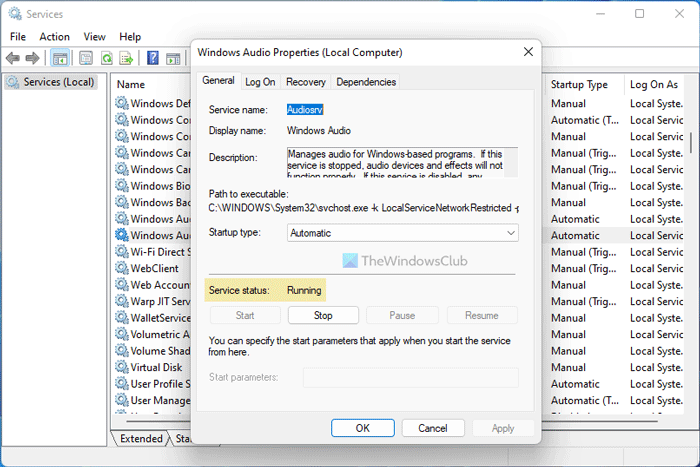Open the Properties toolbar icon
700x467 pixels.
coord(86,58)
